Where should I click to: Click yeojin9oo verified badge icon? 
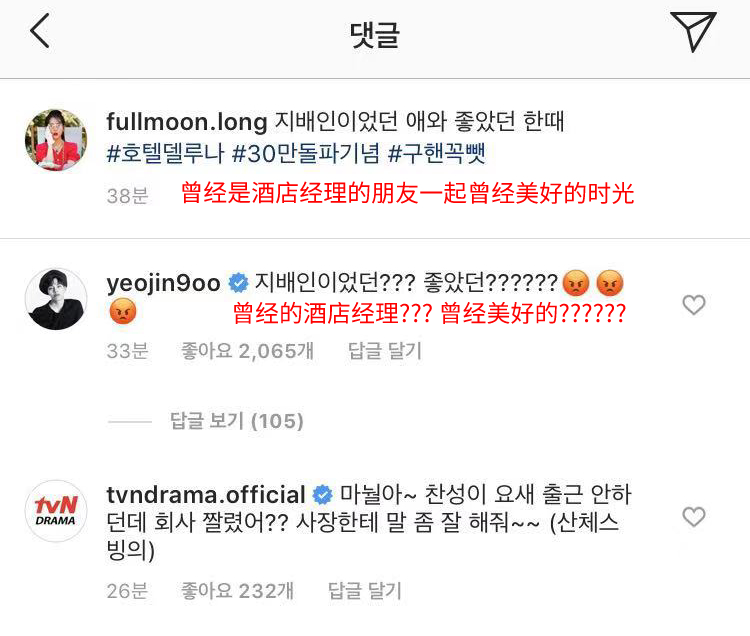238,283
